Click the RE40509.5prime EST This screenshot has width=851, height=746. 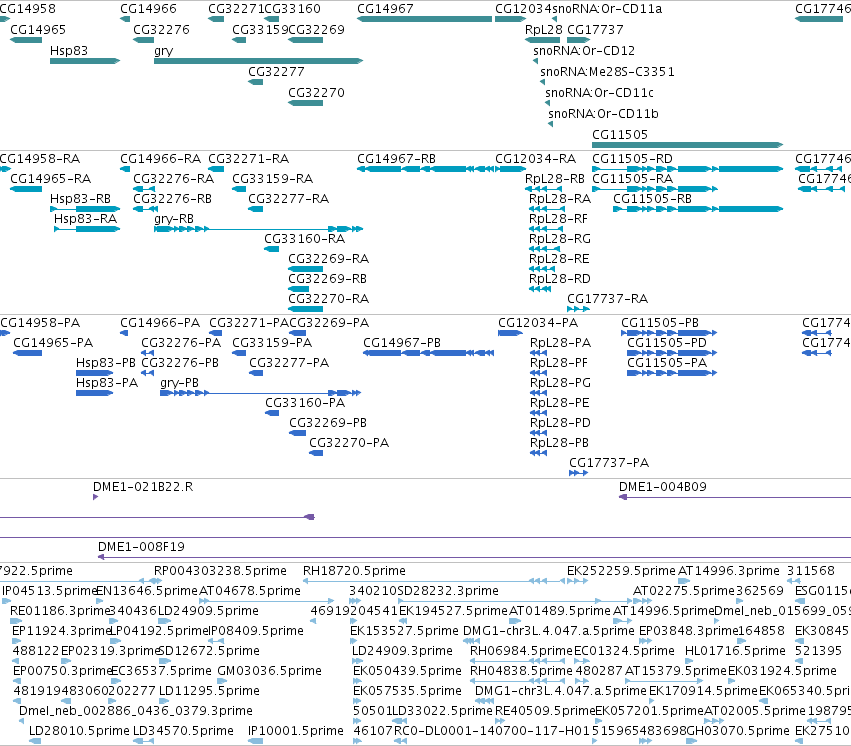(x=499, y=721)
